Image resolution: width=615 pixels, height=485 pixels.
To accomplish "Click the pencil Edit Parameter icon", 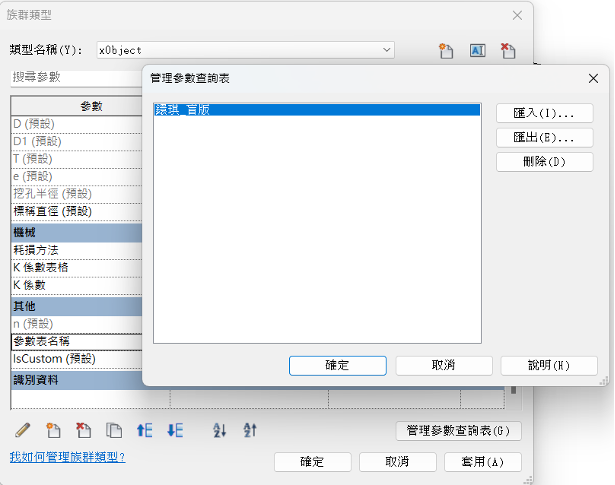I will point(23,430).
